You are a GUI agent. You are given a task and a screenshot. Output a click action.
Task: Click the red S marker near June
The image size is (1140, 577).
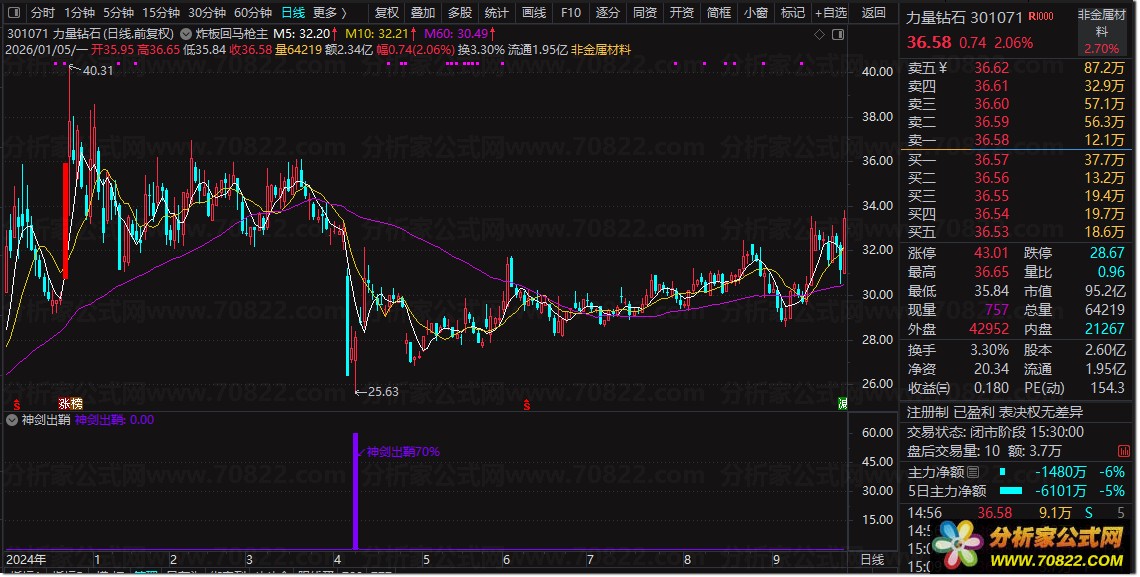pos(526,404)
